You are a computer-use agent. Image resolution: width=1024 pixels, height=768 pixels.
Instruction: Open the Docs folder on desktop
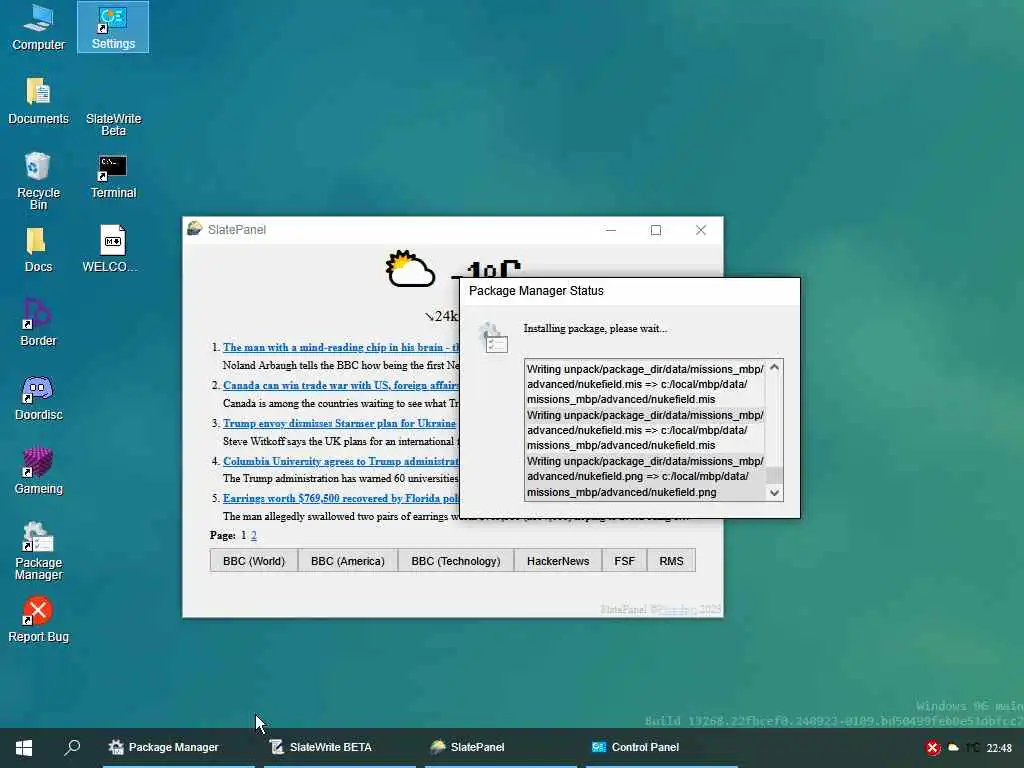click(x=39, y=250)
